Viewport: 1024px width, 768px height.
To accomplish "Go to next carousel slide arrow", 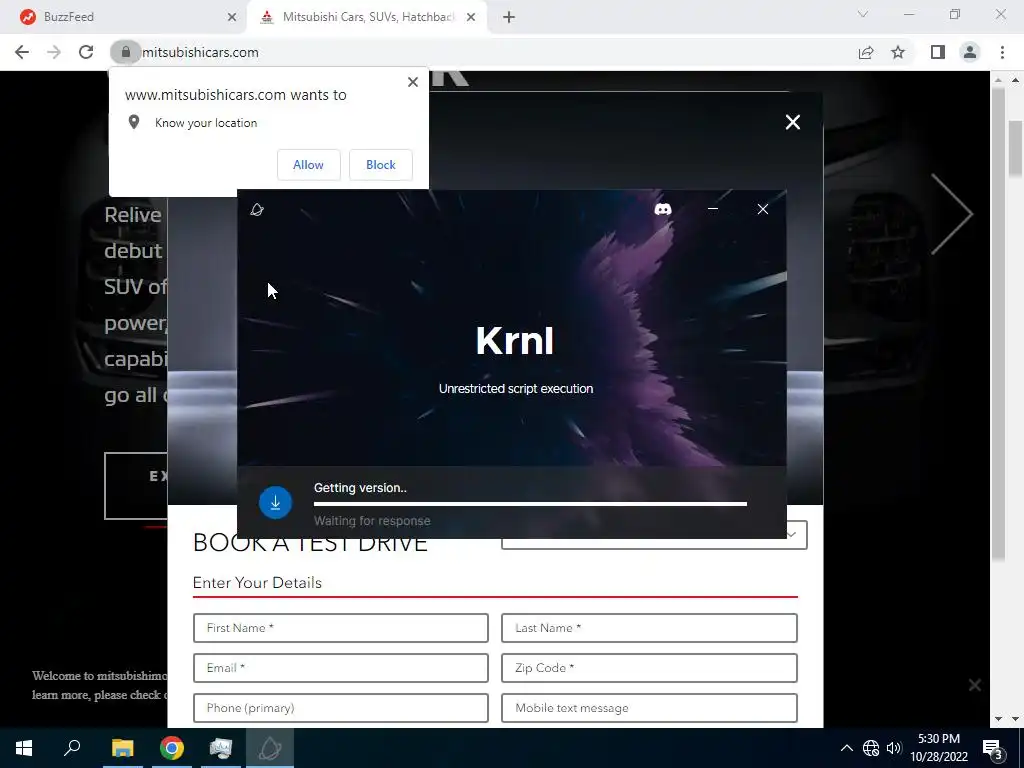I will pos(952,214).
